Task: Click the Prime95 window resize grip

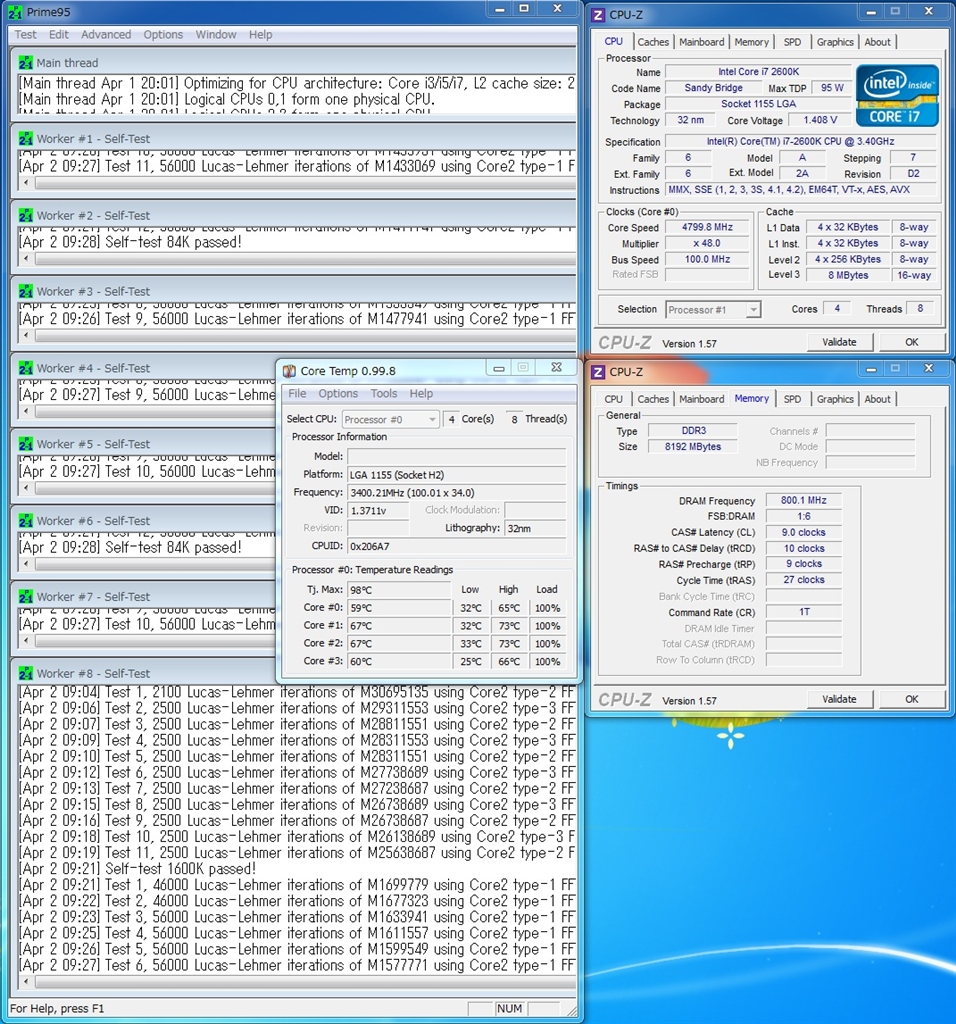Action: point(571,1010)
